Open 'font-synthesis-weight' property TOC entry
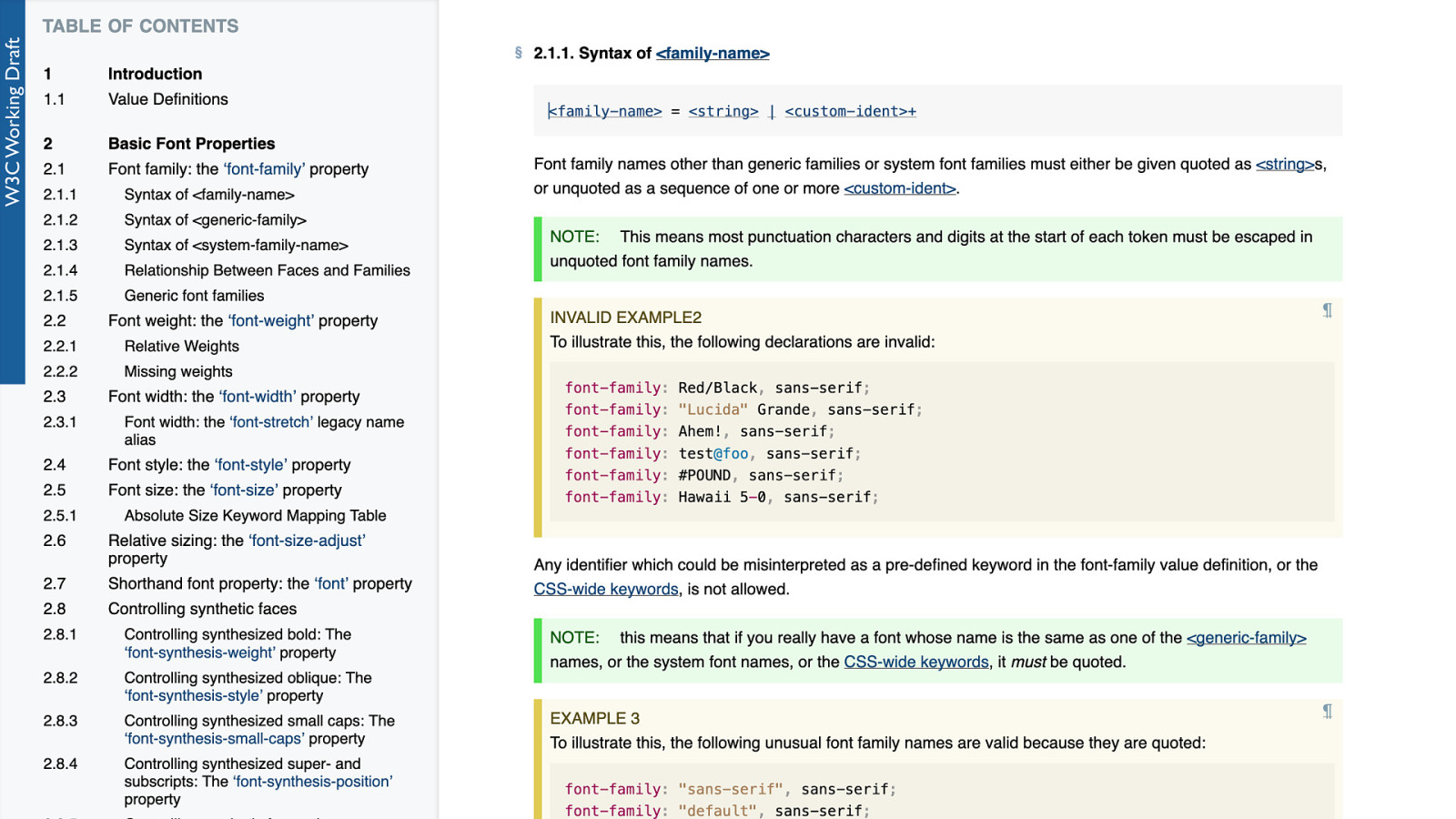The height and width of the screenshot is (819, 1456). pos(238,643)
